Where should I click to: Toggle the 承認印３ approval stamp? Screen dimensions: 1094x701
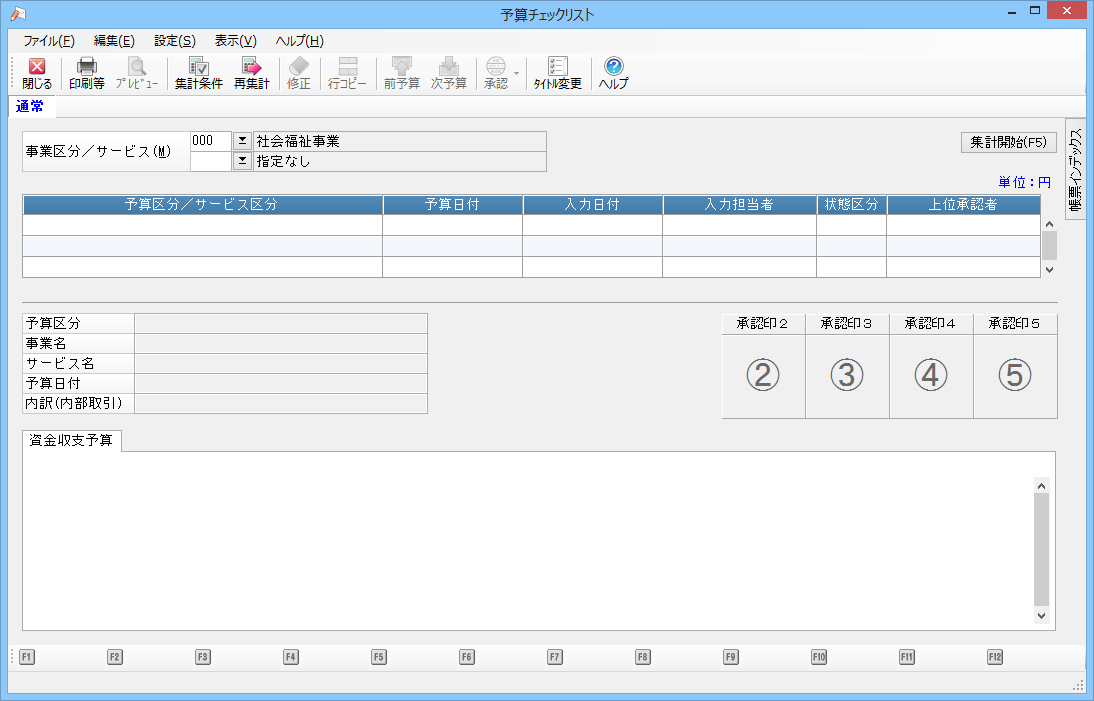point(847,375)
